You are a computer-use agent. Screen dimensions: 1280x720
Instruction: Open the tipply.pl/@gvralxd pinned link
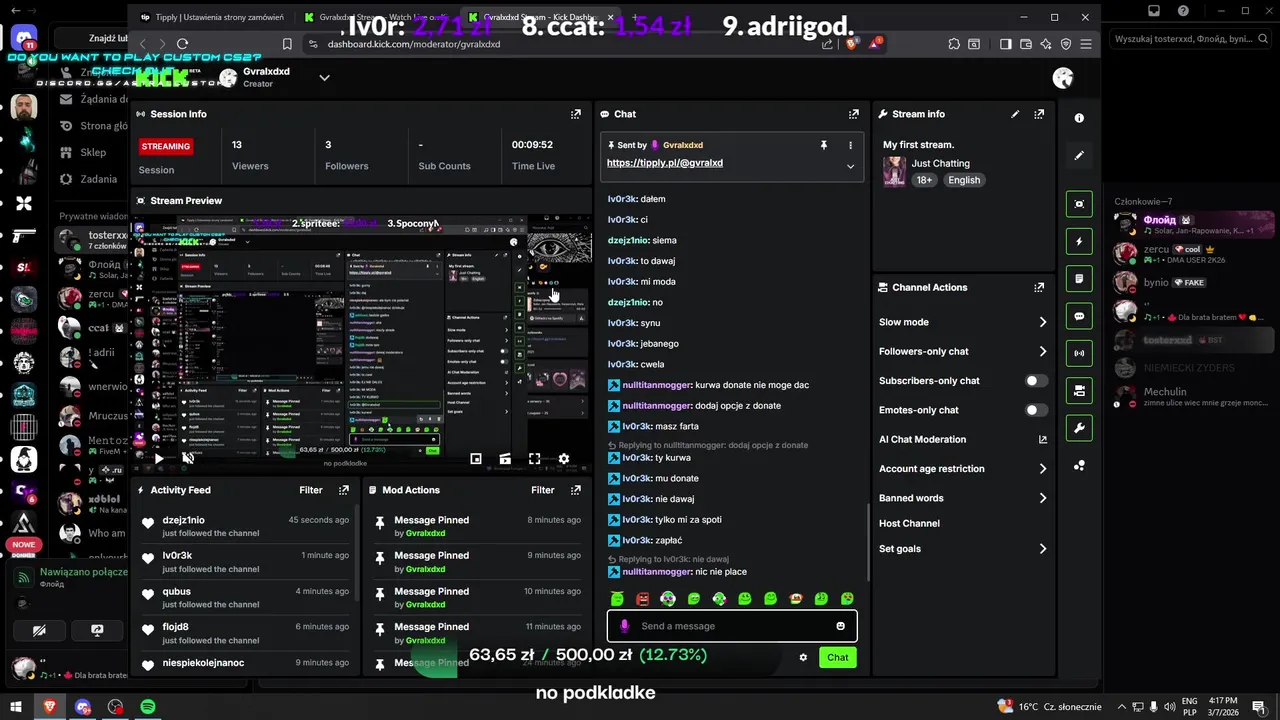pyautogui.click(x=665, y=163)
